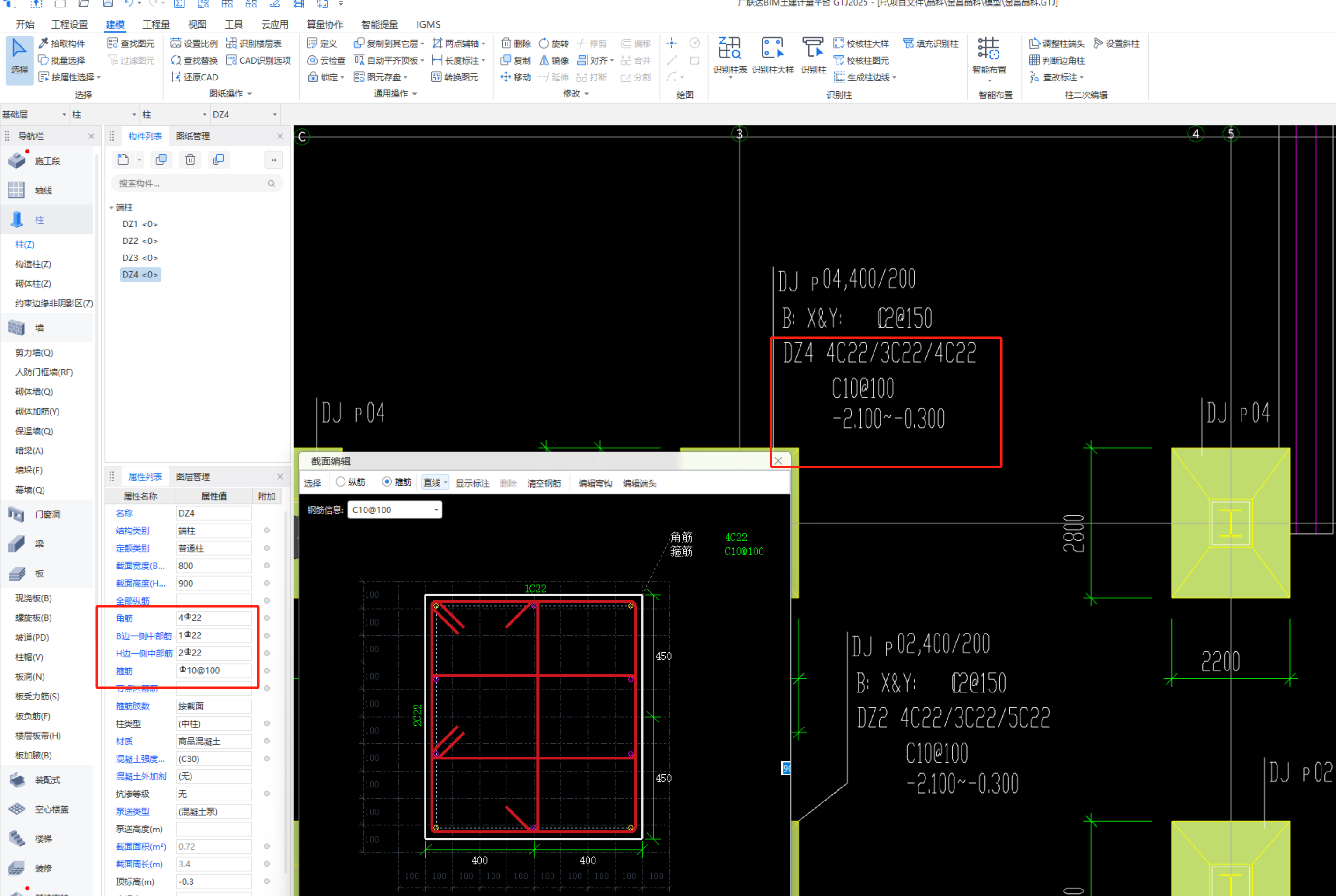Click the 设置斜柱 tool

point(1116,44)
